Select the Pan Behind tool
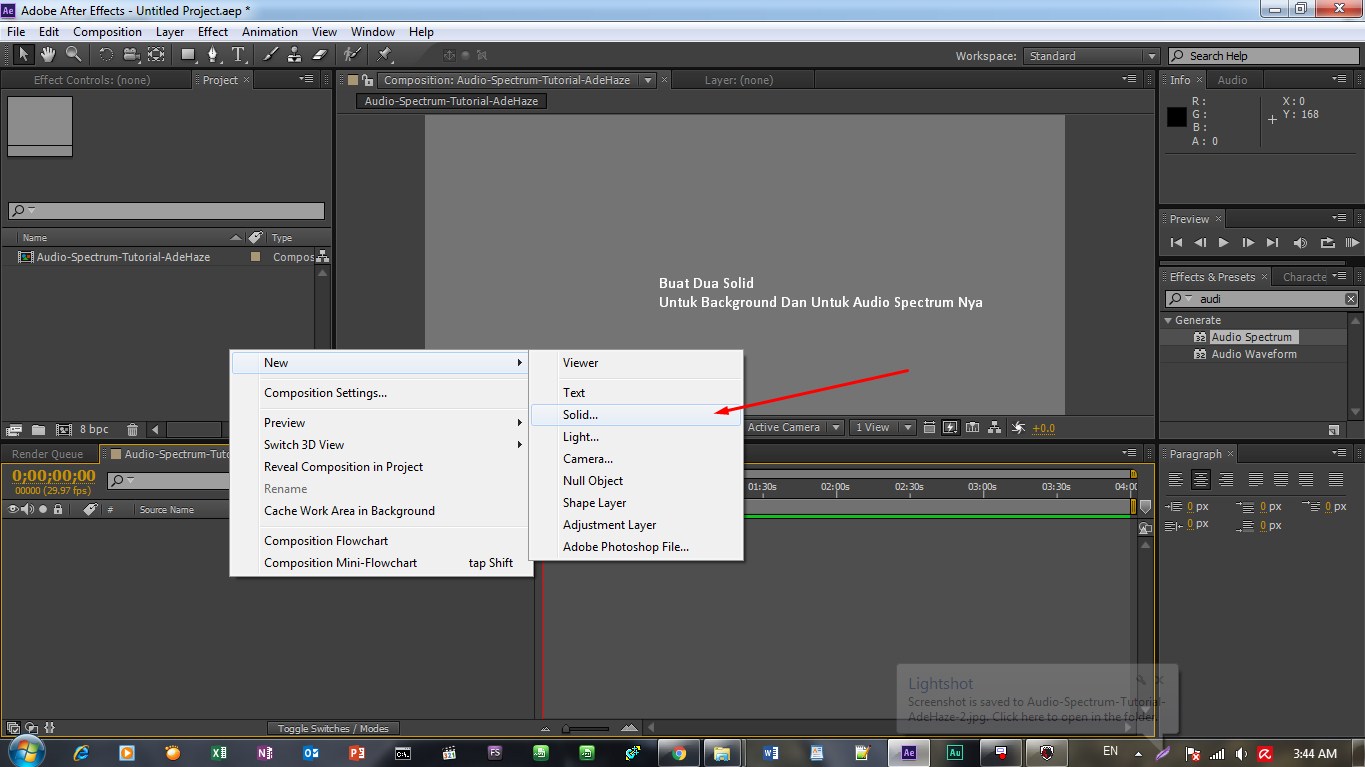Screen dimensions: 1365x767 157,55
